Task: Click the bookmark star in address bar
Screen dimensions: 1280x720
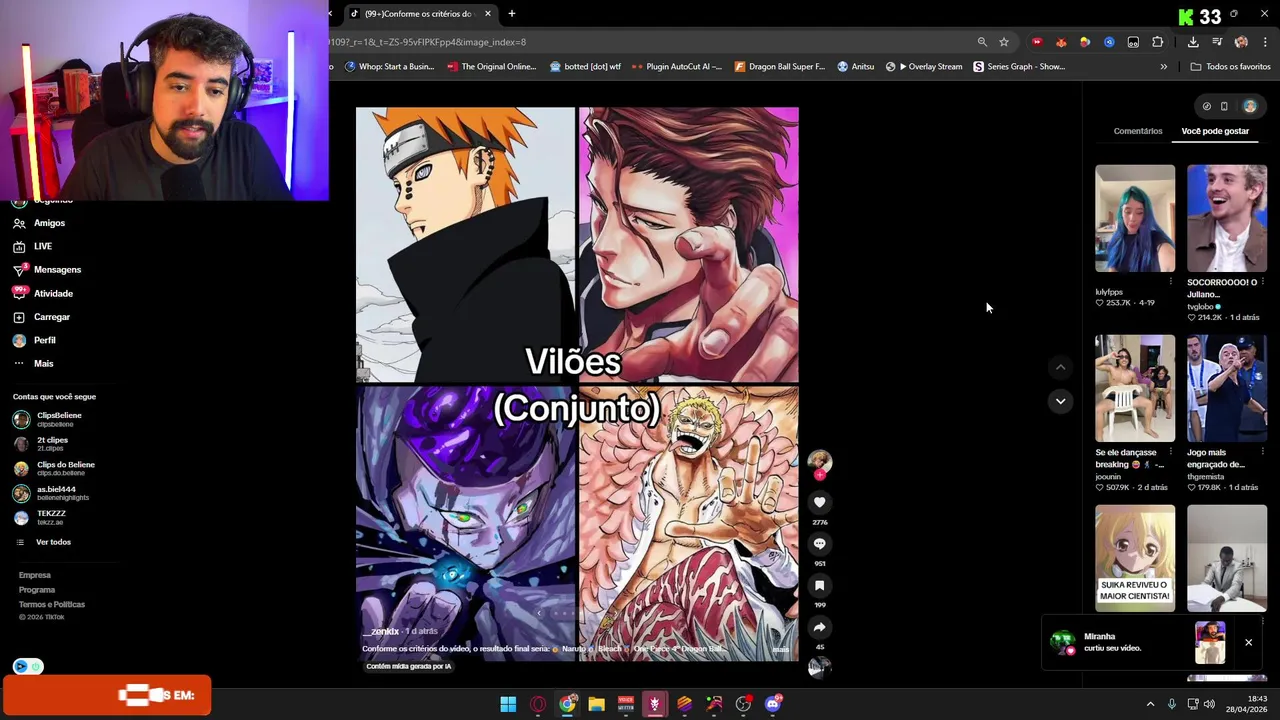Action: [x=1004, y=42]
